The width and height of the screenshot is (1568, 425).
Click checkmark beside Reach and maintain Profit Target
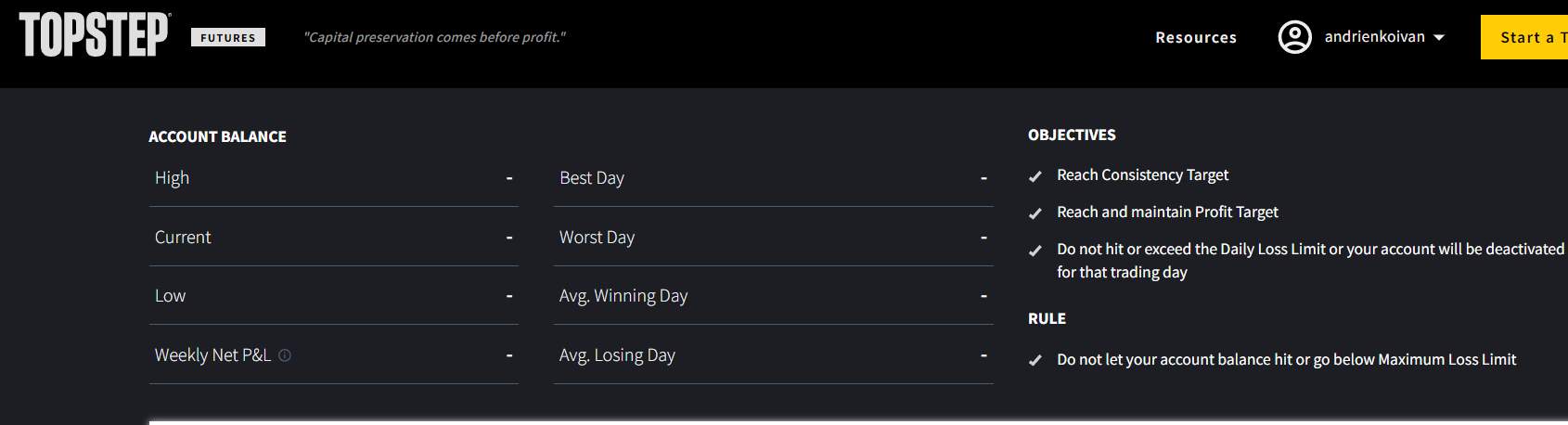pos(1035,213)
